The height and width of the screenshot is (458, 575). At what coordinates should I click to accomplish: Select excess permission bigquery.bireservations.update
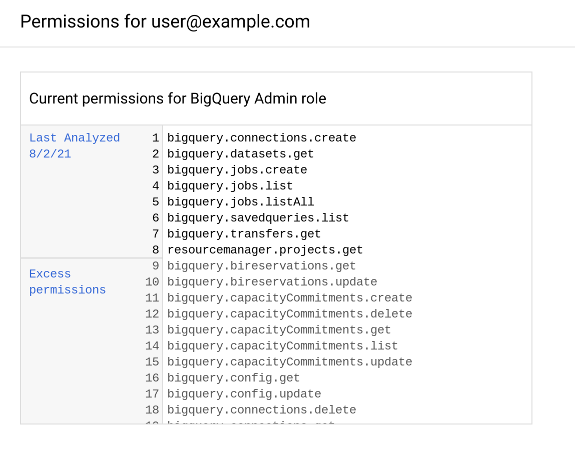[272, 282]
